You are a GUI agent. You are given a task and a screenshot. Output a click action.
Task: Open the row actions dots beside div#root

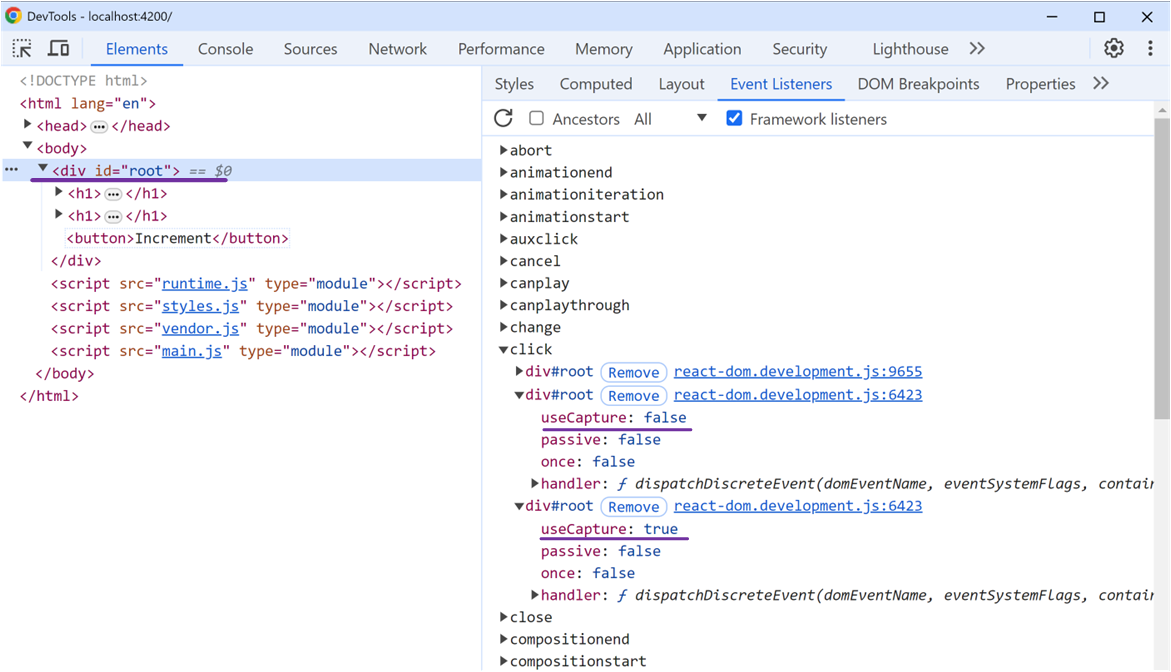[11, 170]
